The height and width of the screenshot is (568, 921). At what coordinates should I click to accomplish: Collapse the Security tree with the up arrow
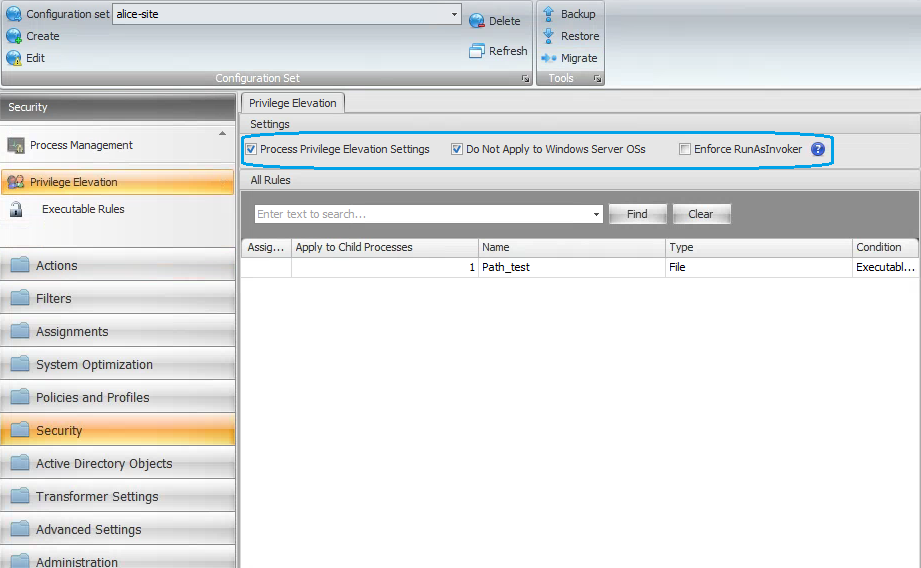tap(223, 133)
